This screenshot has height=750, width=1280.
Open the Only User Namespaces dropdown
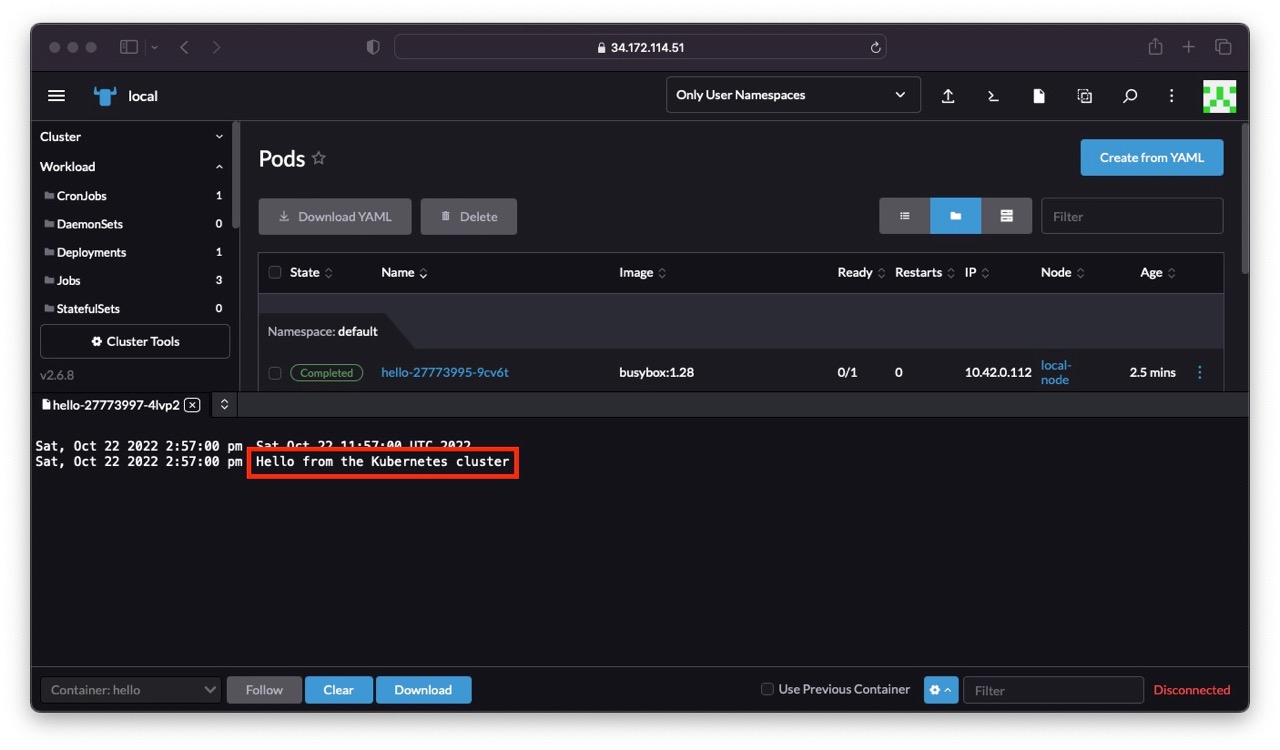tap(793, 95)
